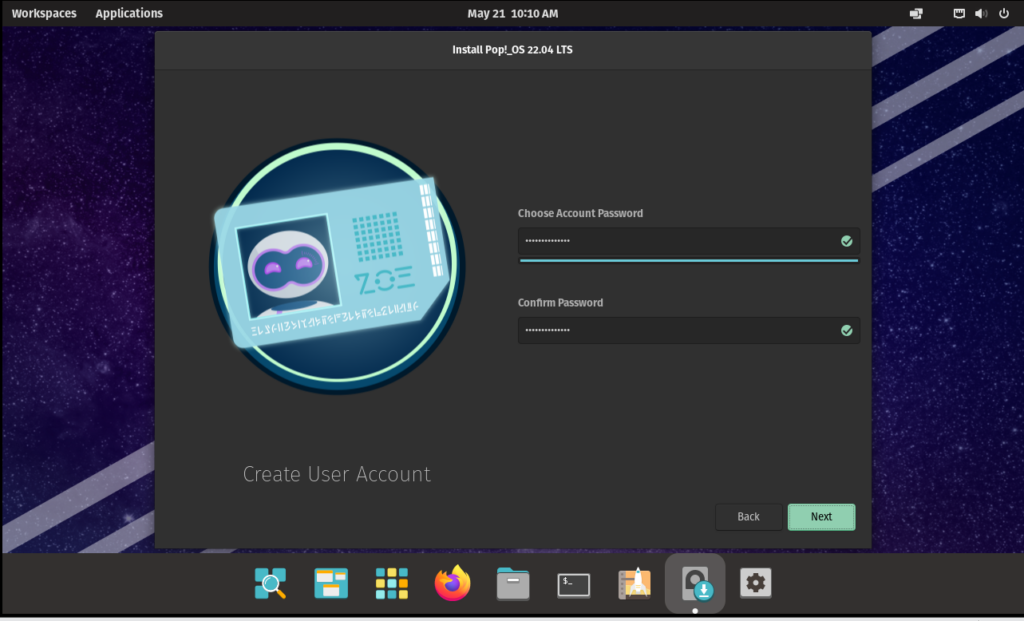
Task: Open the Applications menu
Action: tap(129, 13)
